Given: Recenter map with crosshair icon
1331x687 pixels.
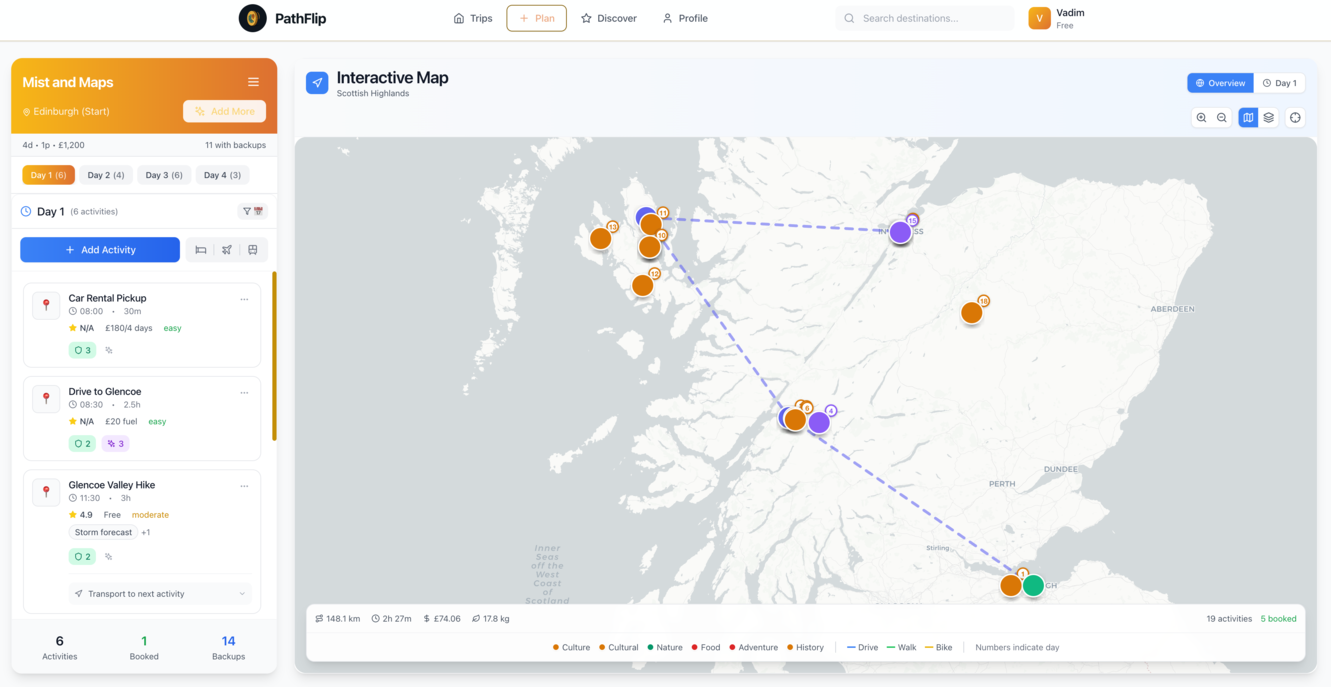Looking at the screenshot, I should click(1295, 118).
